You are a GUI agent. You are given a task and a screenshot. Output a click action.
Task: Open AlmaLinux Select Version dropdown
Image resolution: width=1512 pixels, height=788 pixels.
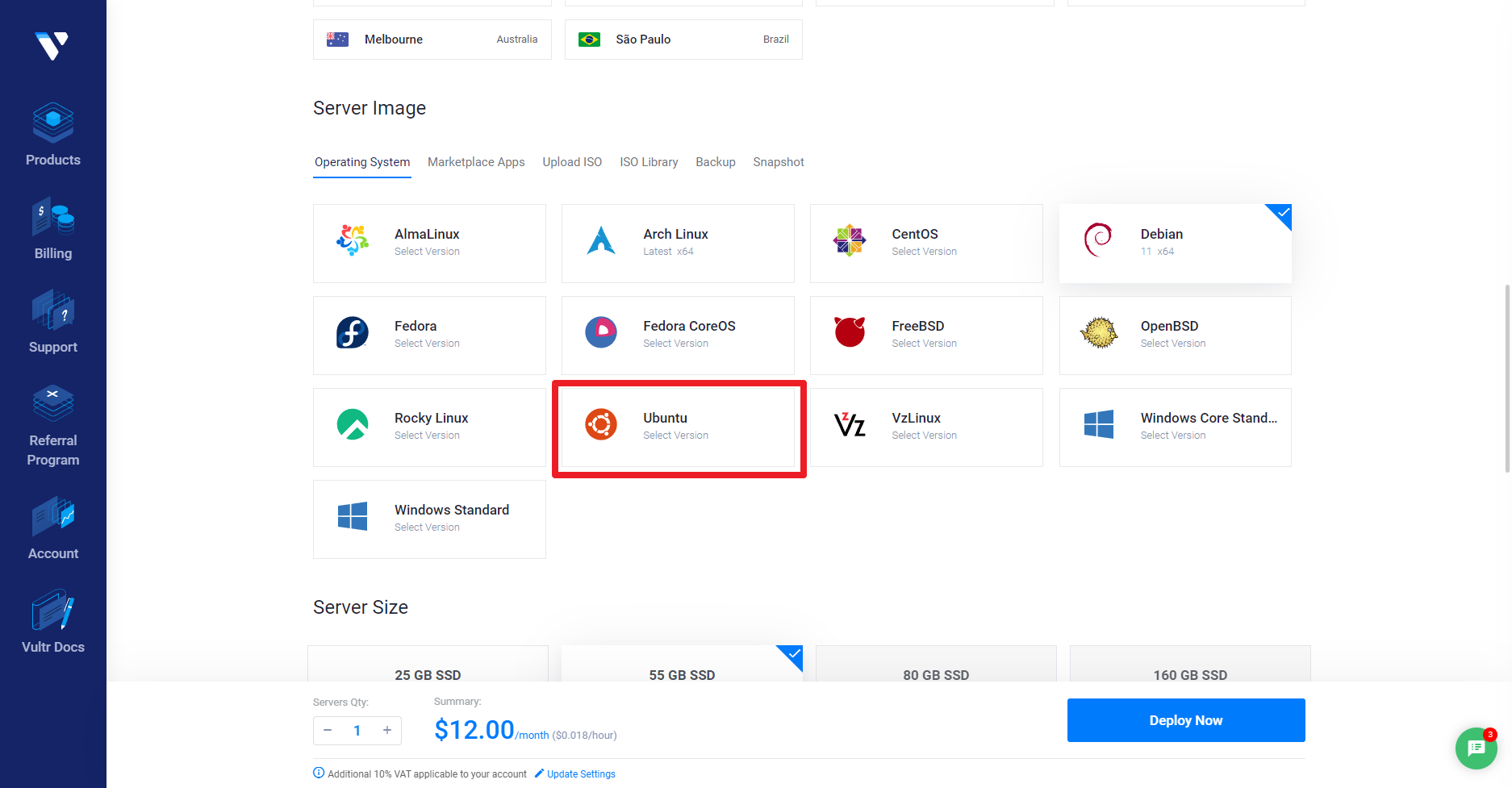[x=427, y=252]
